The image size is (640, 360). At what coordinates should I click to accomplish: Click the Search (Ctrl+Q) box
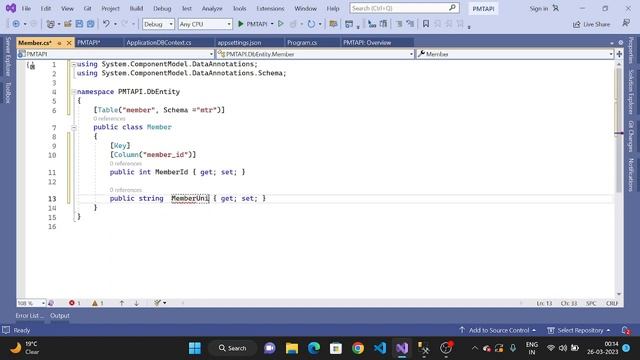coord(404,8)
